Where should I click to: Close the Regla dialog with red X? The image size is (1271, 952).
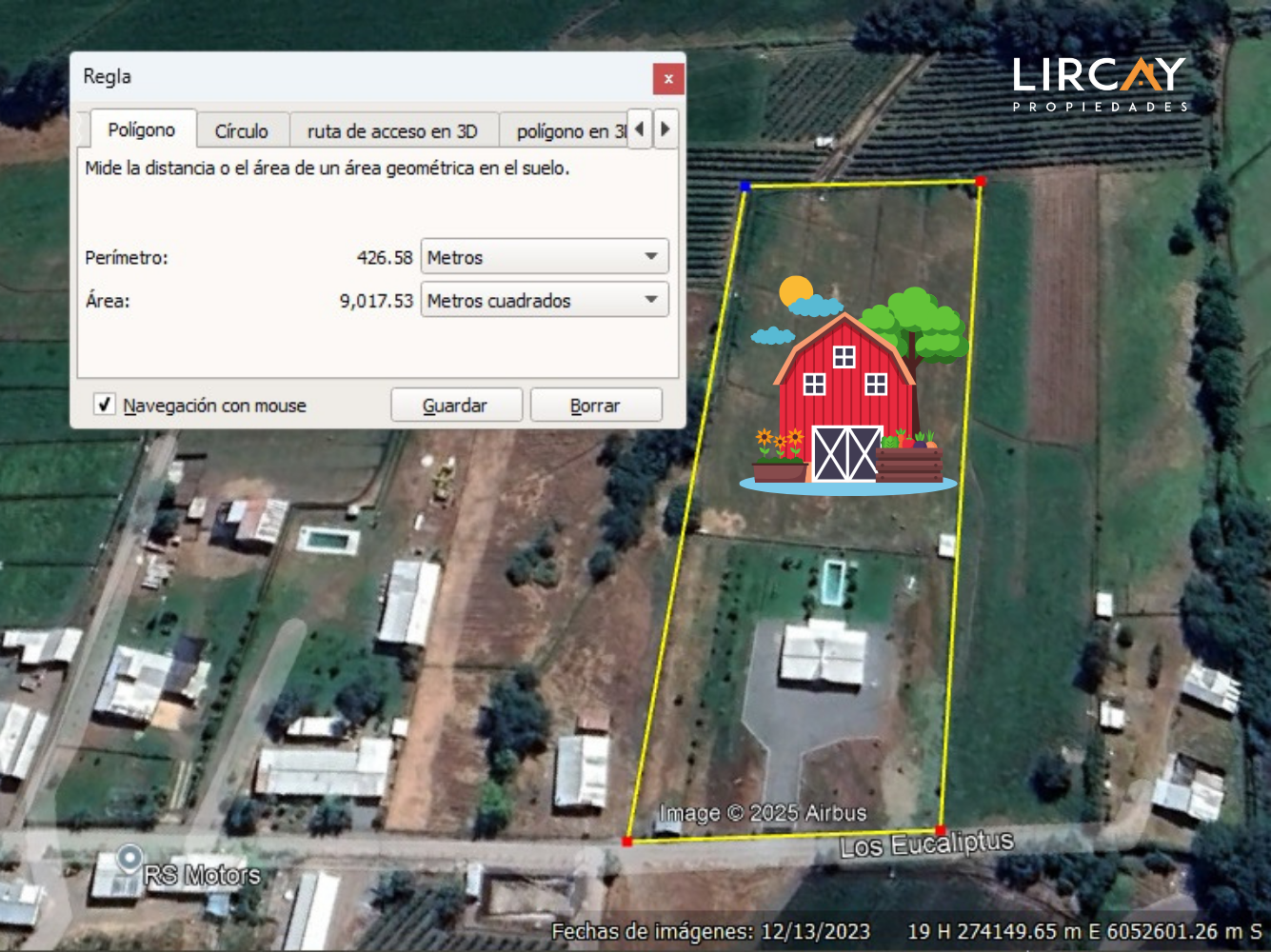pyautogui.click(x=668, y=78)
